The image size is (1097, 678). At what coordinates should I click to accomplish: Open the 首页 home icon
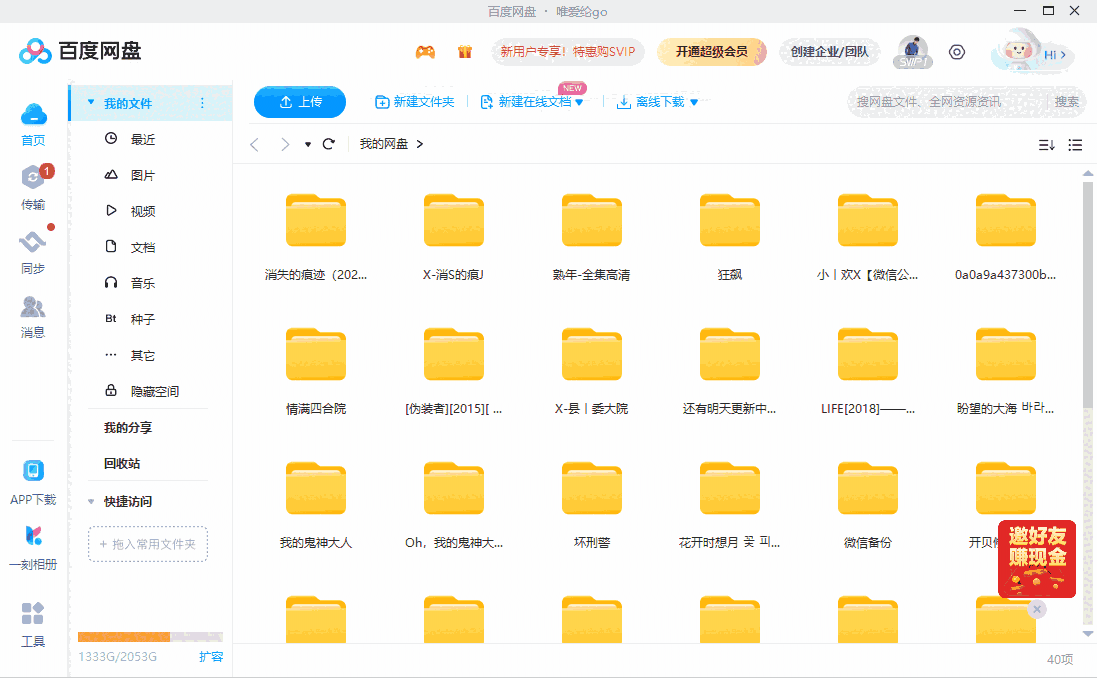coord(33,122)
